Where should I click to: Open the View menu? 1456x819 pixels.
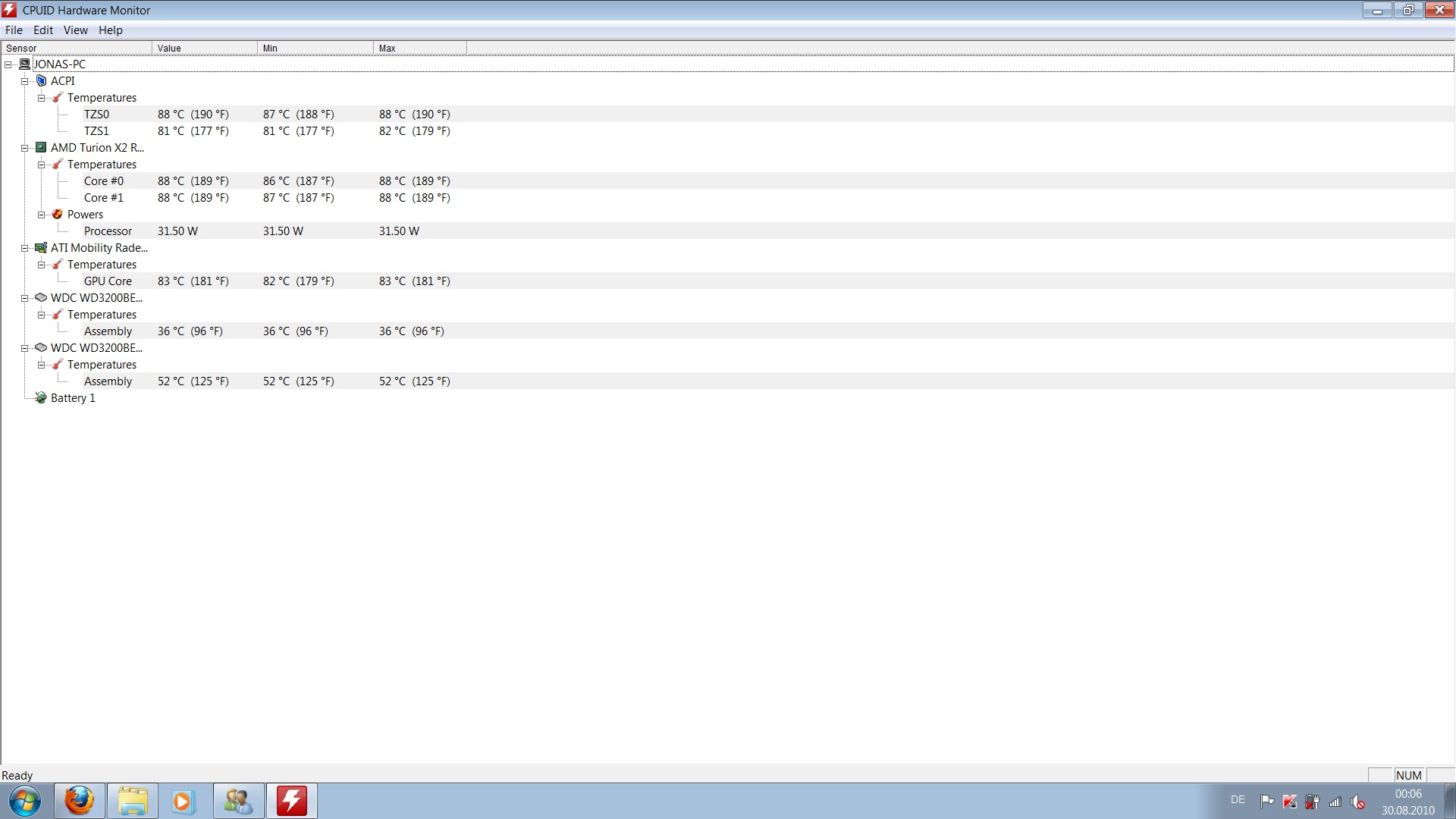(75, 30)
